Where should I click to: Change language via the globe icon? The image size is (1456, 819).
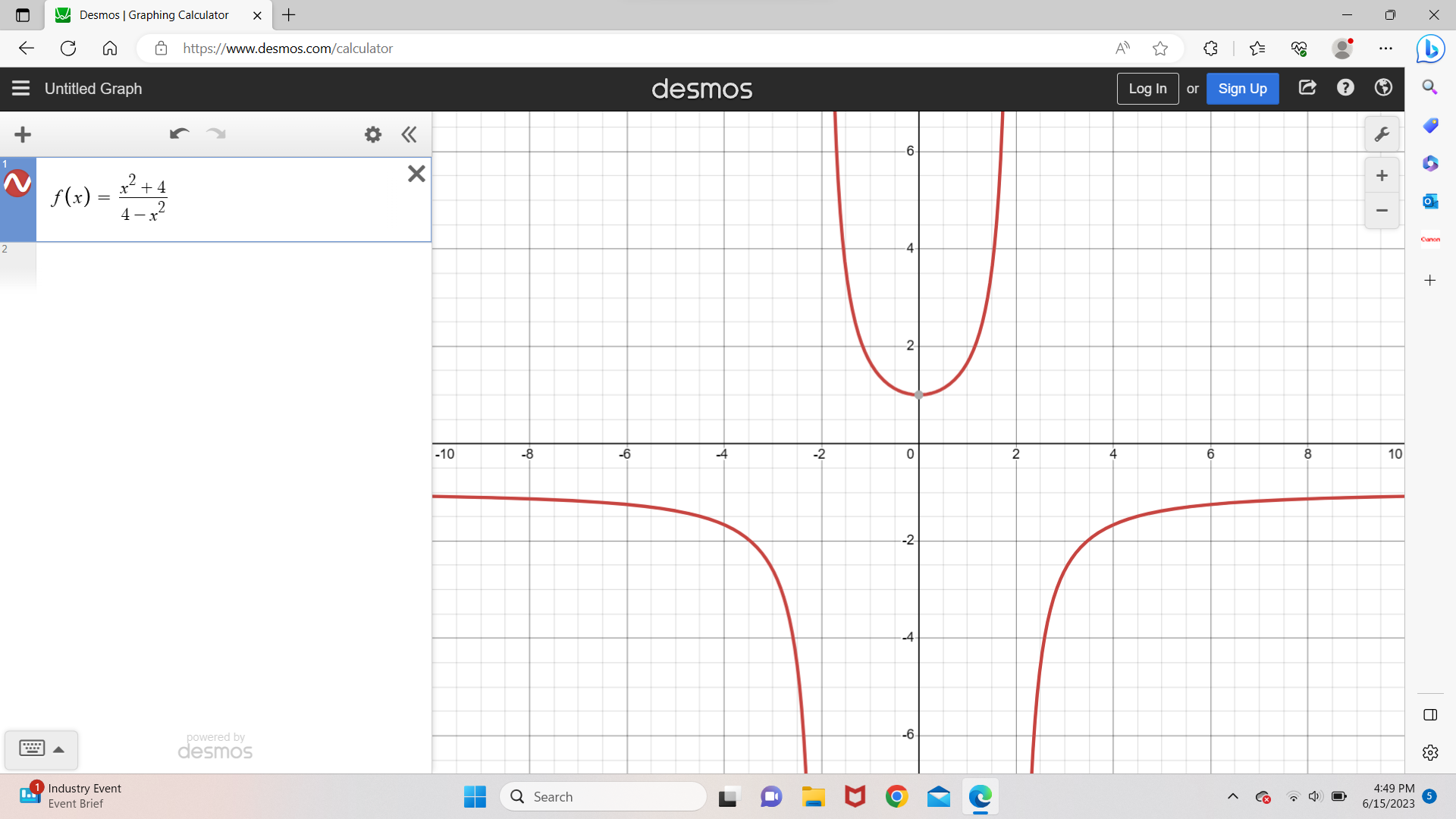1382,88
